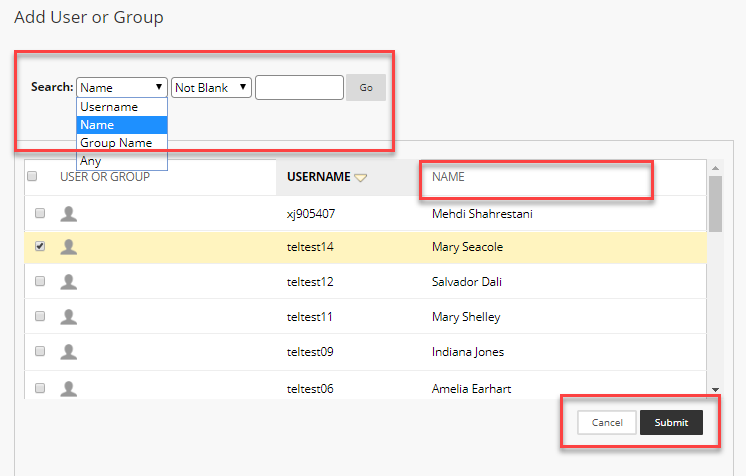This screenshot has height=476, width=746.
Task: Click user icon in teltest12 row
Action: point(69,282)
